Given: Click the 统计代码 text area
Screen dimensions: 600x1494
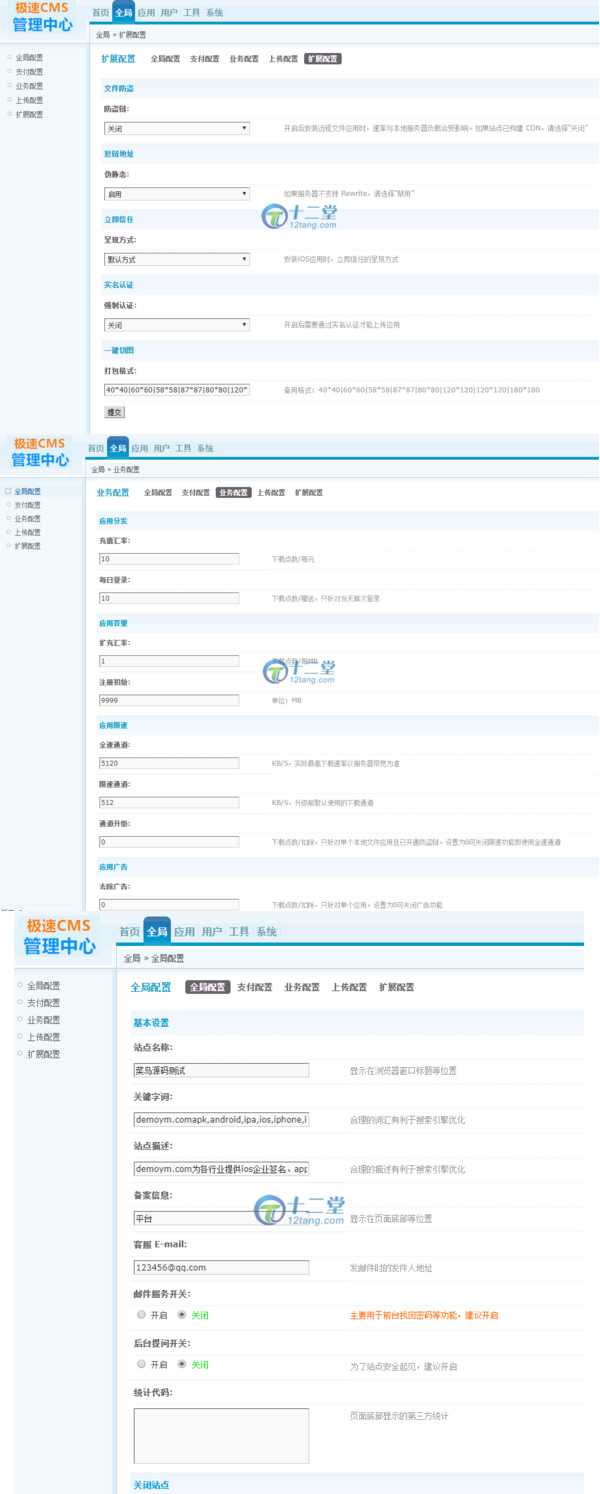Looking at the screenshot, I should (x=221, y=1435).
